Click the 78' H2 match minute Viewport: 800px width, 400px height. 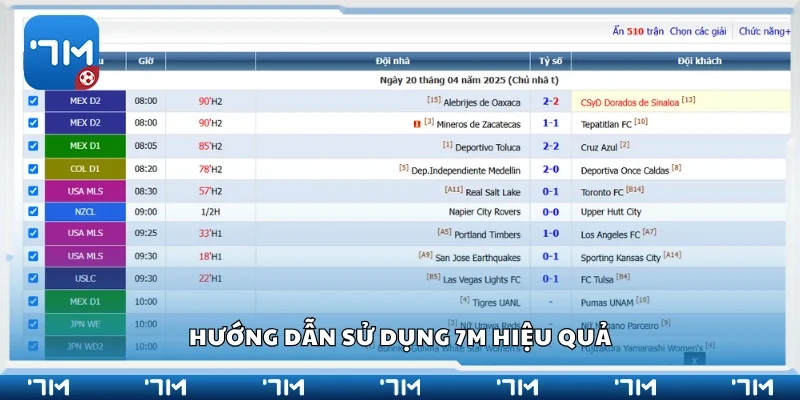(x=210, y=169)
